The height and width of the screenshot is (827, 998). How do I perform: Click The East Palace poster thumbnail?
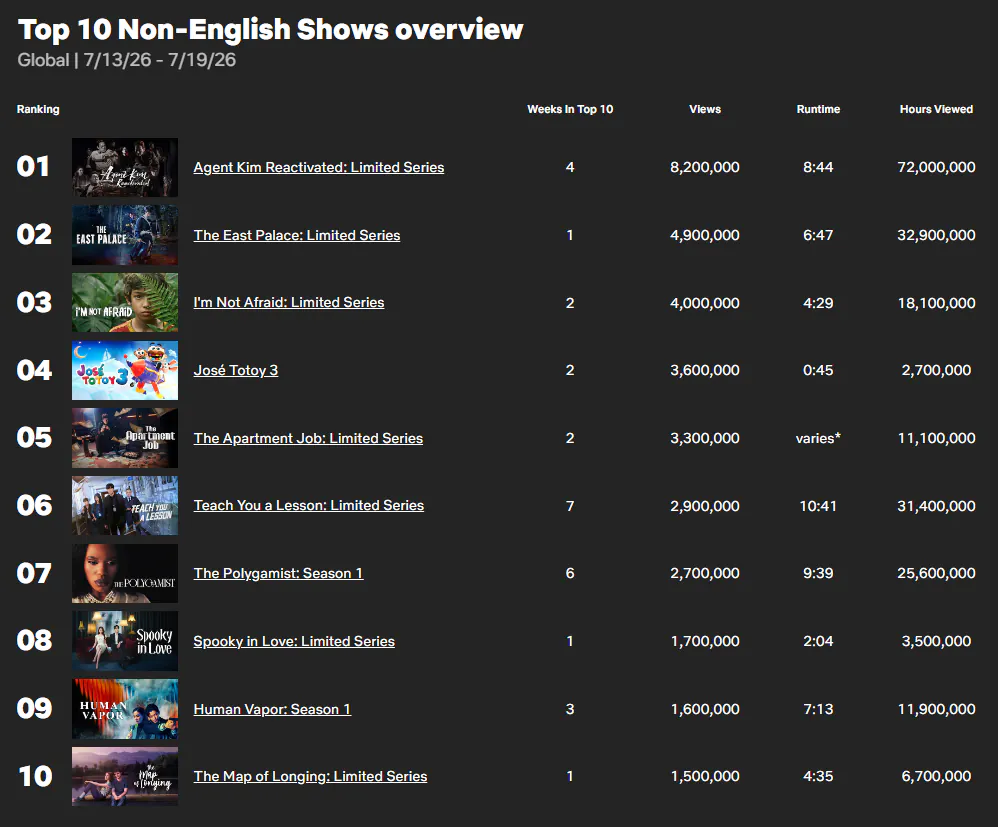(x=125, y=235)
